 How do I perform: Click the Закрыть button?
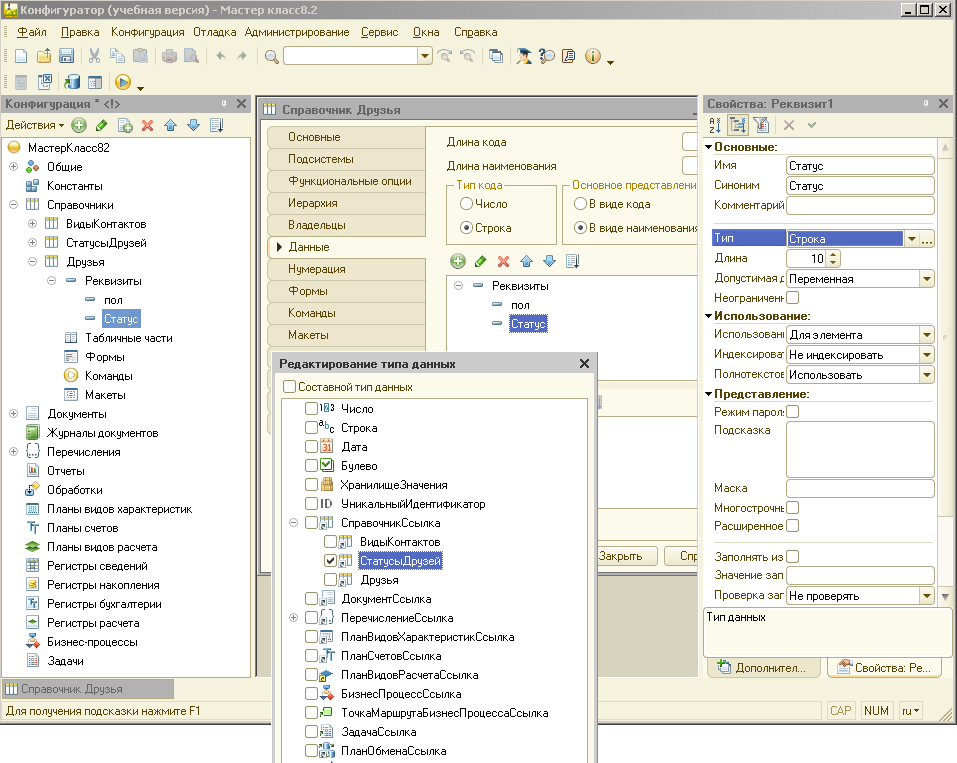pyautogui.click(x=626, y=556)
